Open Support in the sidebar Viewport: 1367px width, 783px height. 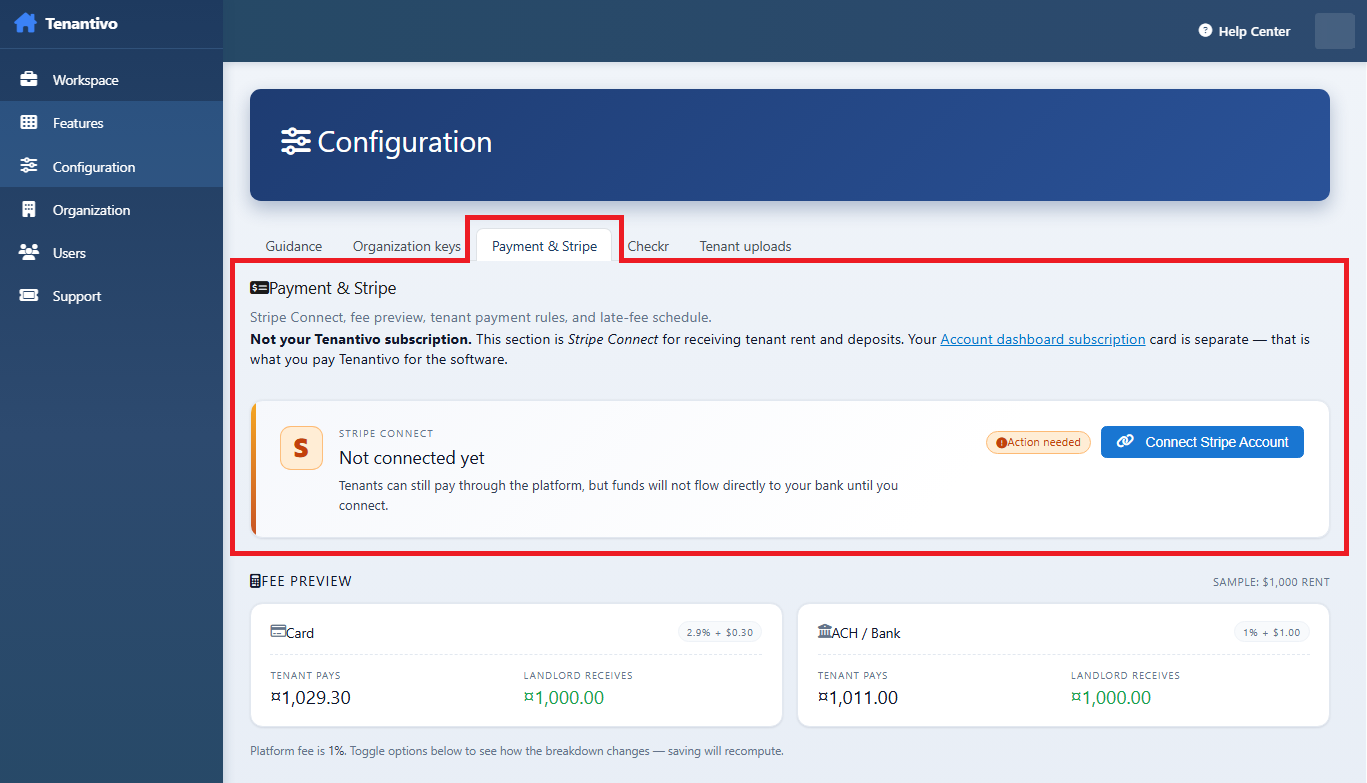[x=111, y=296]
